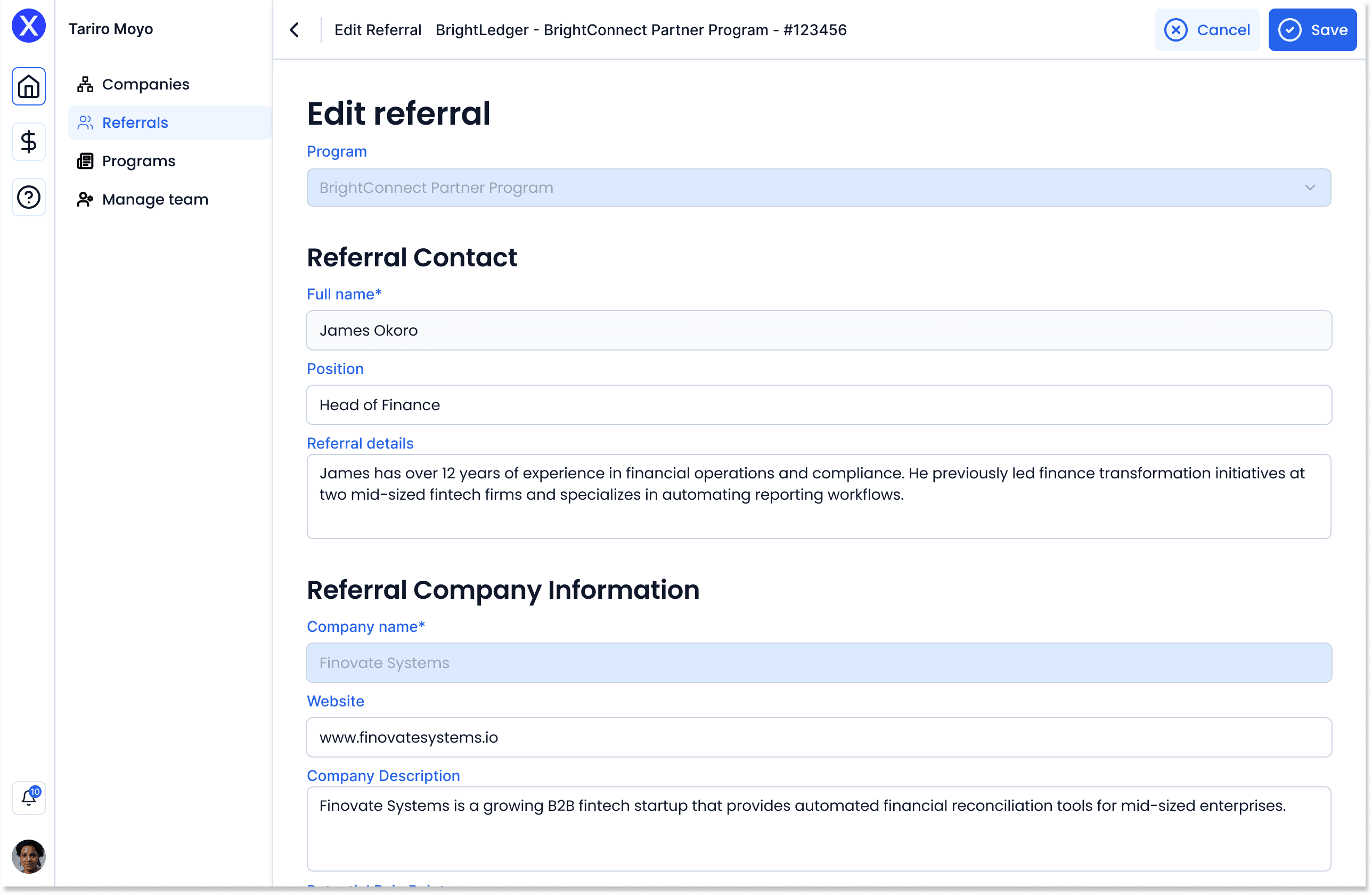
Task: Open the dollar sign payments icon
Action: click(28, 142)
